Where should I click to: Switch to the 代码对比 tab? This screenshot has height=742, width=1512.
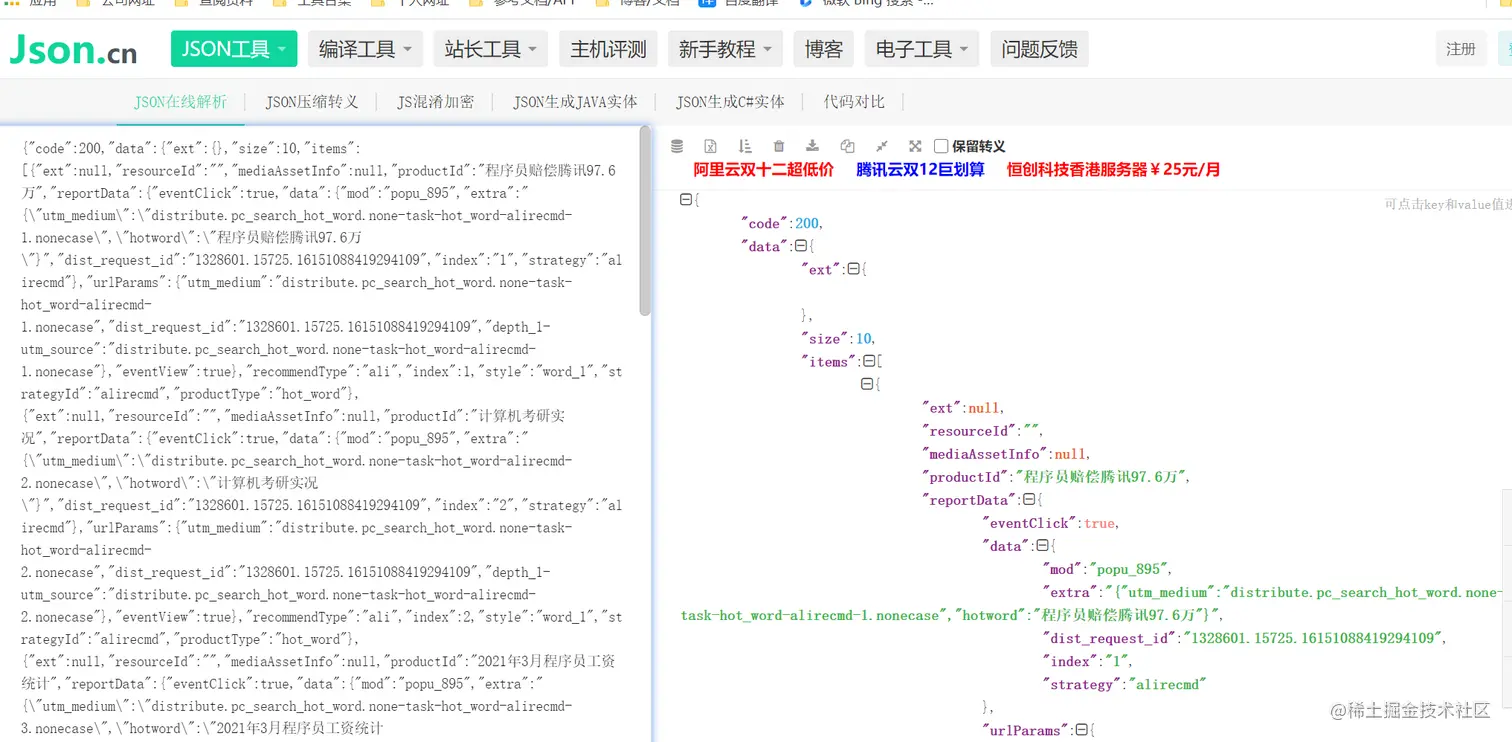pos(854,101)
